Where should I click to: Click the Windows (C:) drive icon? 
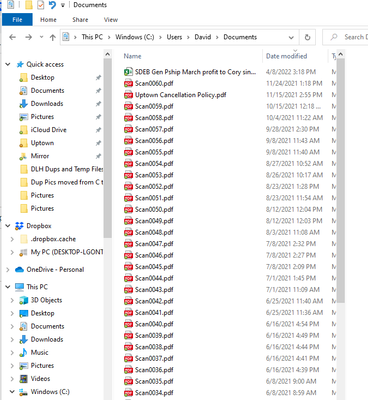[23, 392]
